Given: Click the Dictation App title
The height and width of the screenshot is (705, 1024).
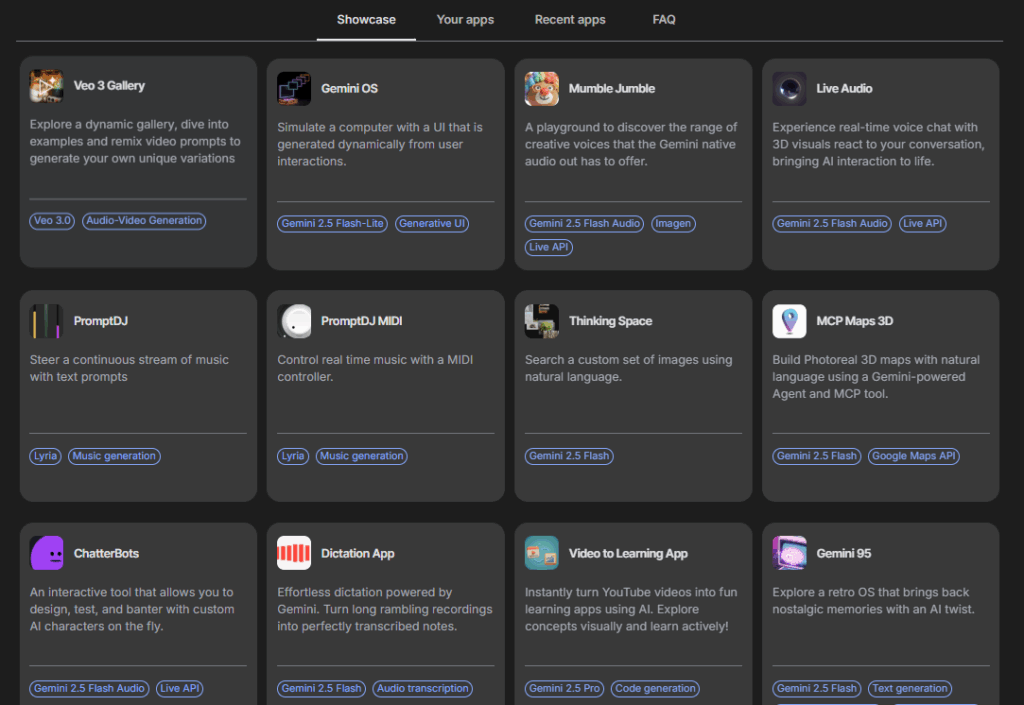Looking at the screenshot, I should (358, 554).
